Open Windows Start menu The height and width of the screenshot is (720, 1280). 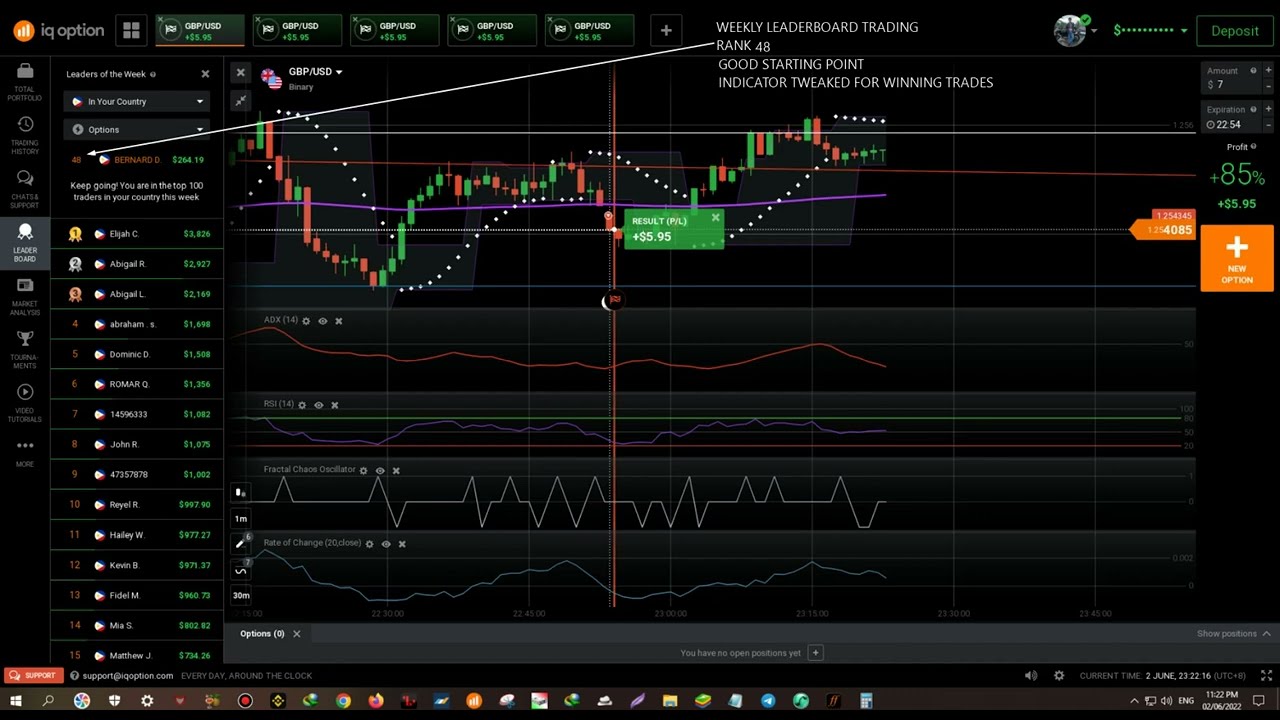tap(15, 701)
